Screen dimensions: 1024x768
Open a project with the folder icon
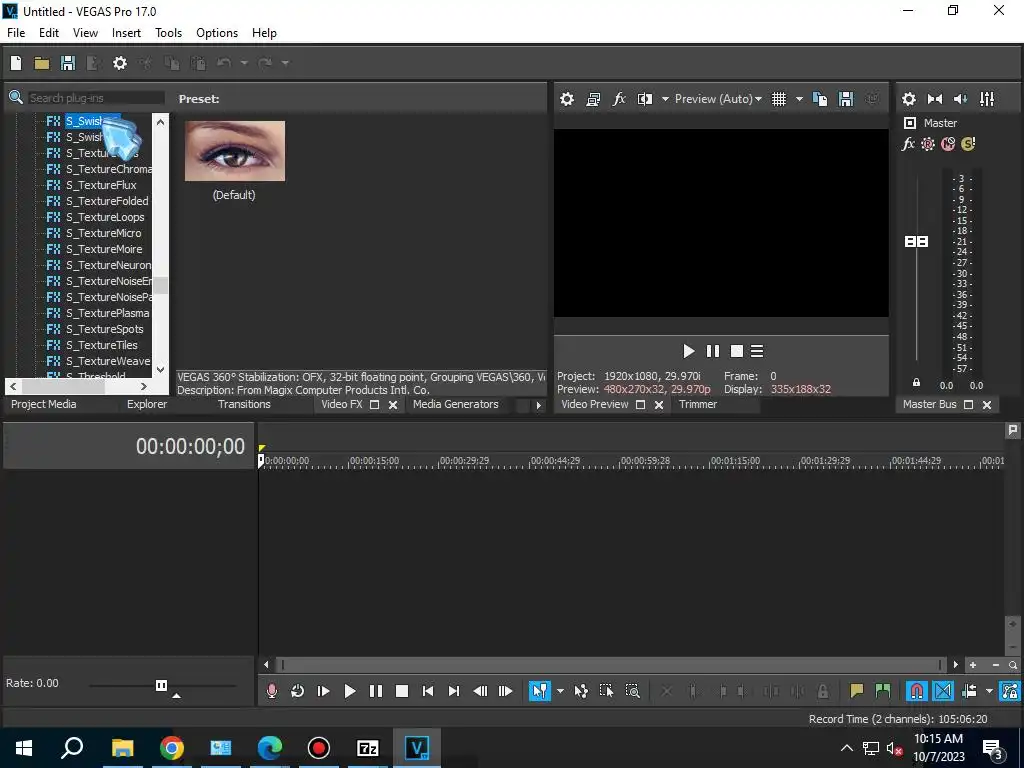42,63
